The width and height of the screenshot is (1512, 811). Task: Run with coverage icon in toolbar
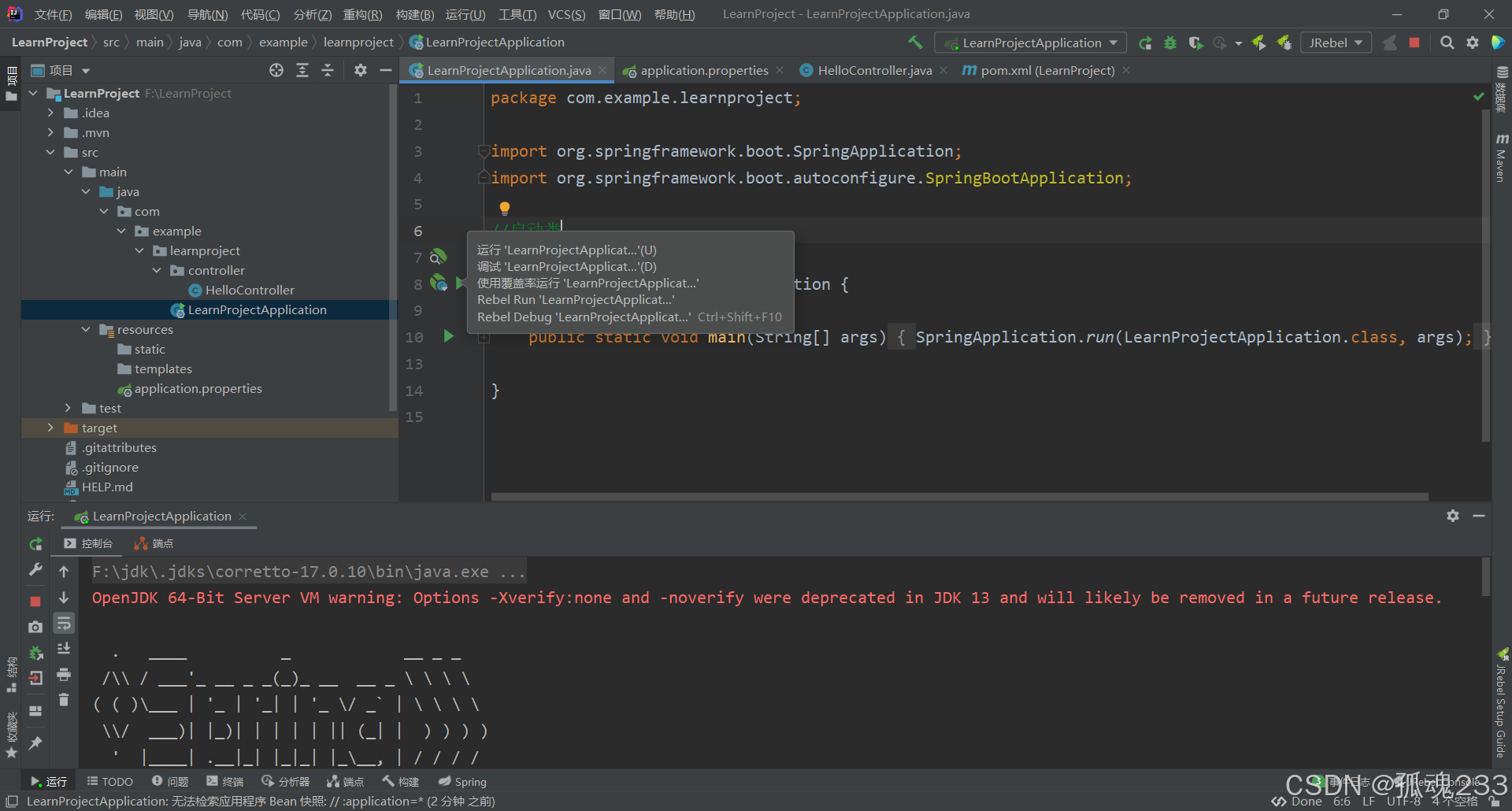pos(1195,43)
